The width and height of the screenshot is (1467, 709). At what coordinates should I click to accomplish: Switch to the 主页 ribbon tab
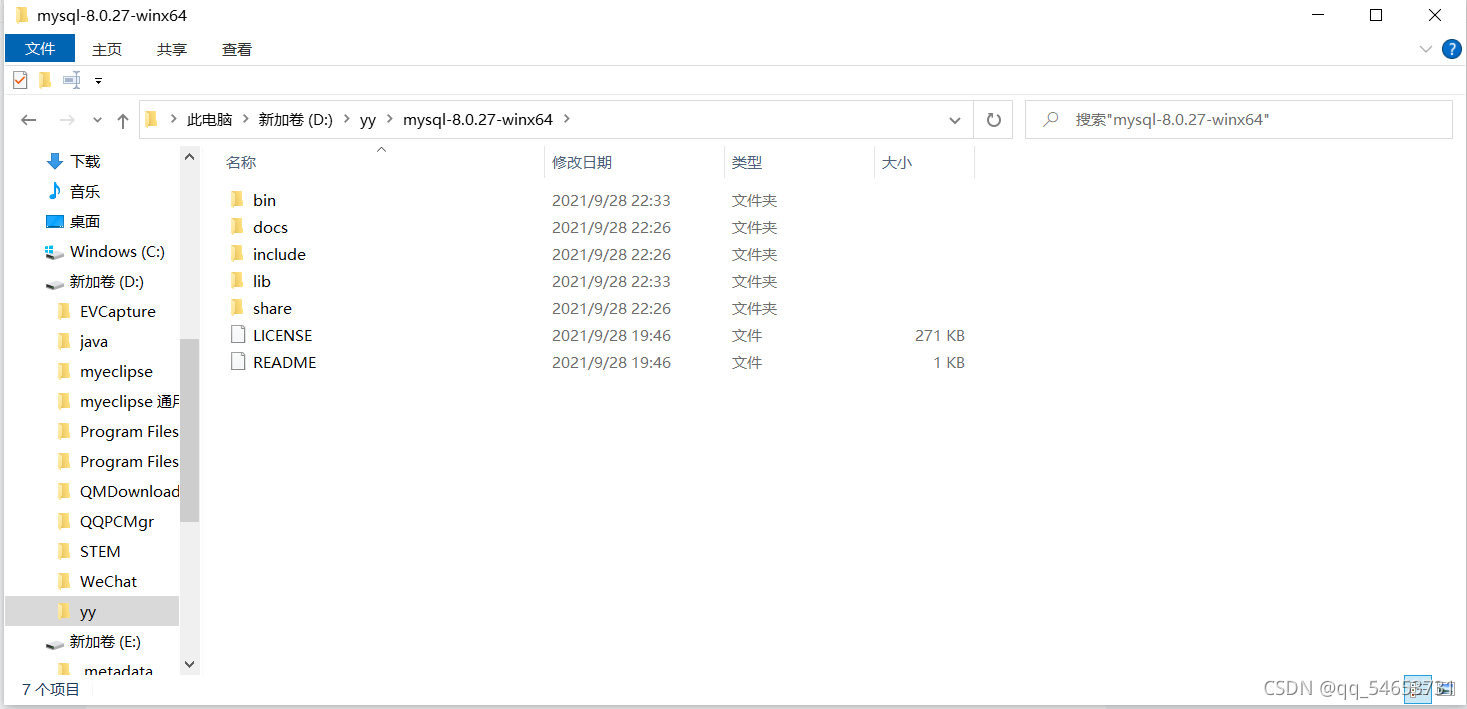(107, 49)
